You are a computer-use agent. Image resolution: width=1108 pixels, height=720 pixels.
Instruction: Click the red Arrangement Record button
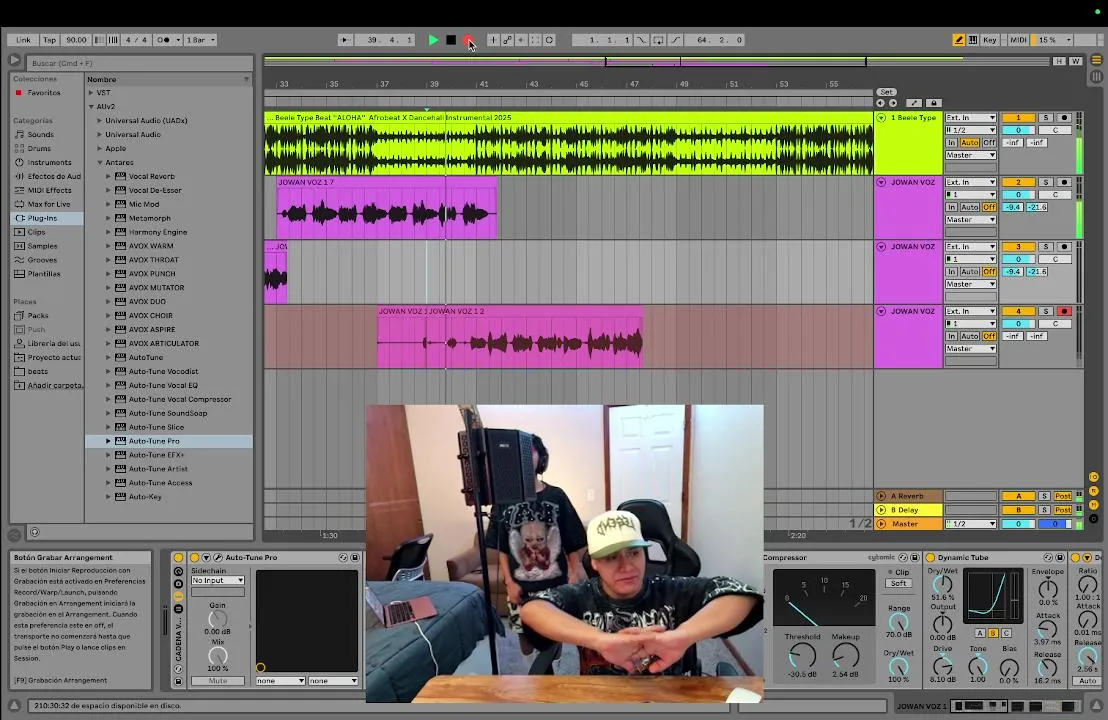(468, 40)
